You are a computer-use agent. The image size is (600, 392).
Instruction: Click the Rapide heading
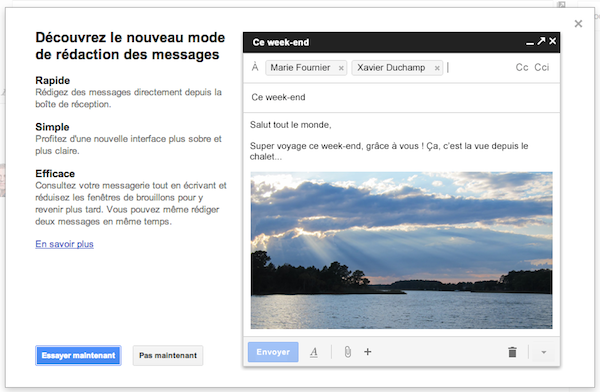coord(53,80)
